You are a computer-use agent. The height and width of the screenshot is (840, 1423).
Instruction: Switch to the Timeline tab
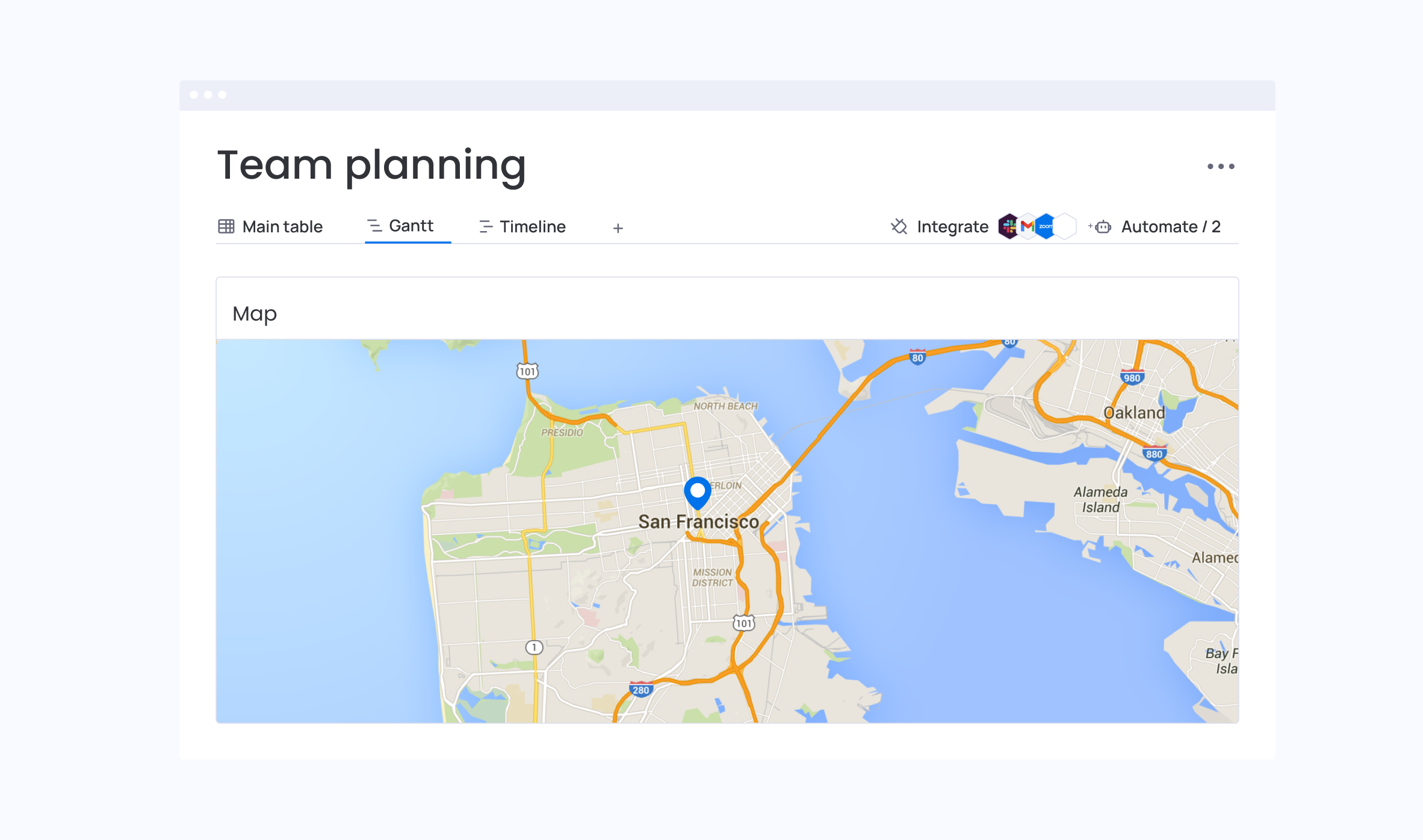click(x=532, y=227)
